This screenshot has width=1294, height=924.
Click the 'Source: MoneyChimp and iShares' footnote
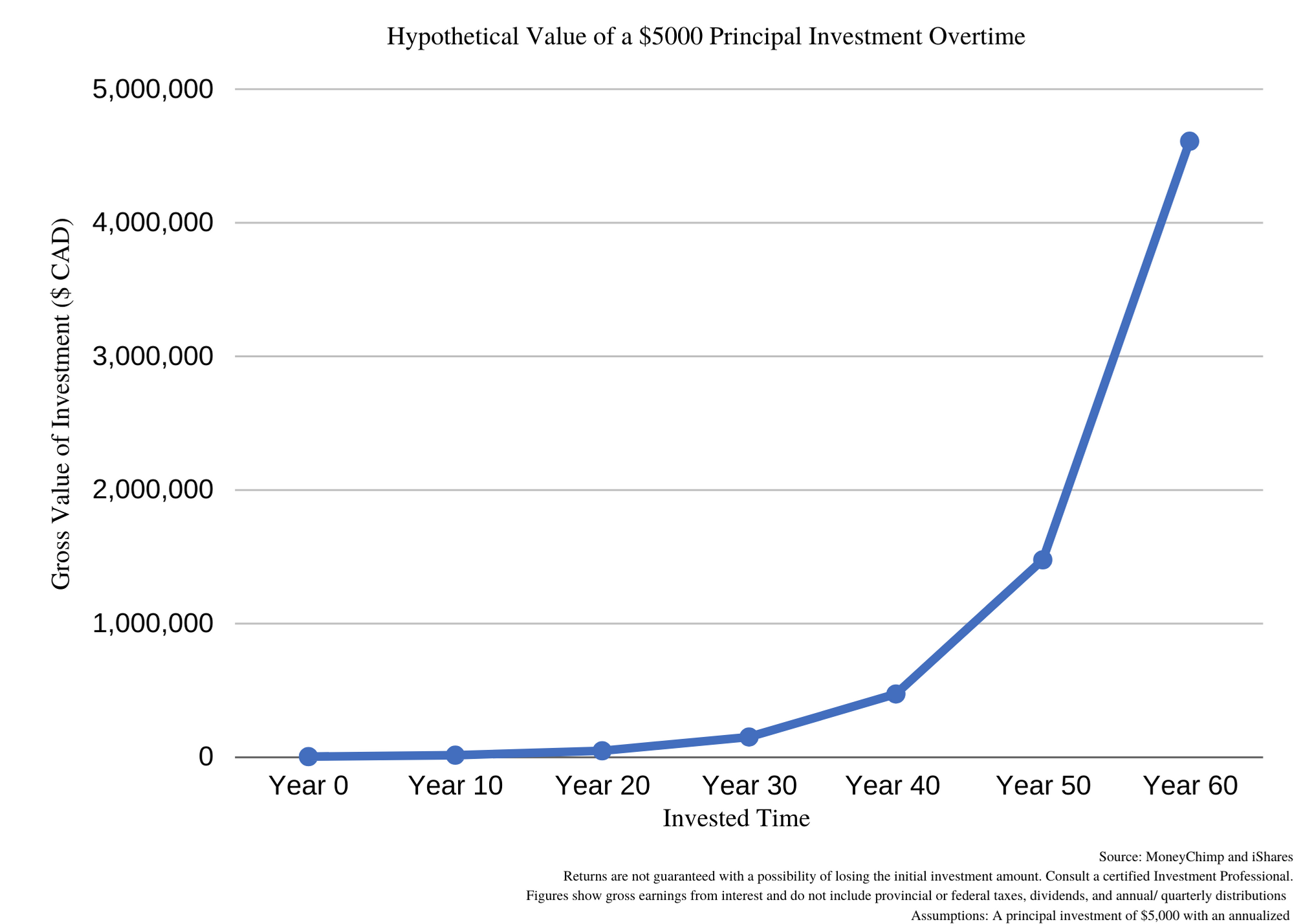coord(1195,857)
